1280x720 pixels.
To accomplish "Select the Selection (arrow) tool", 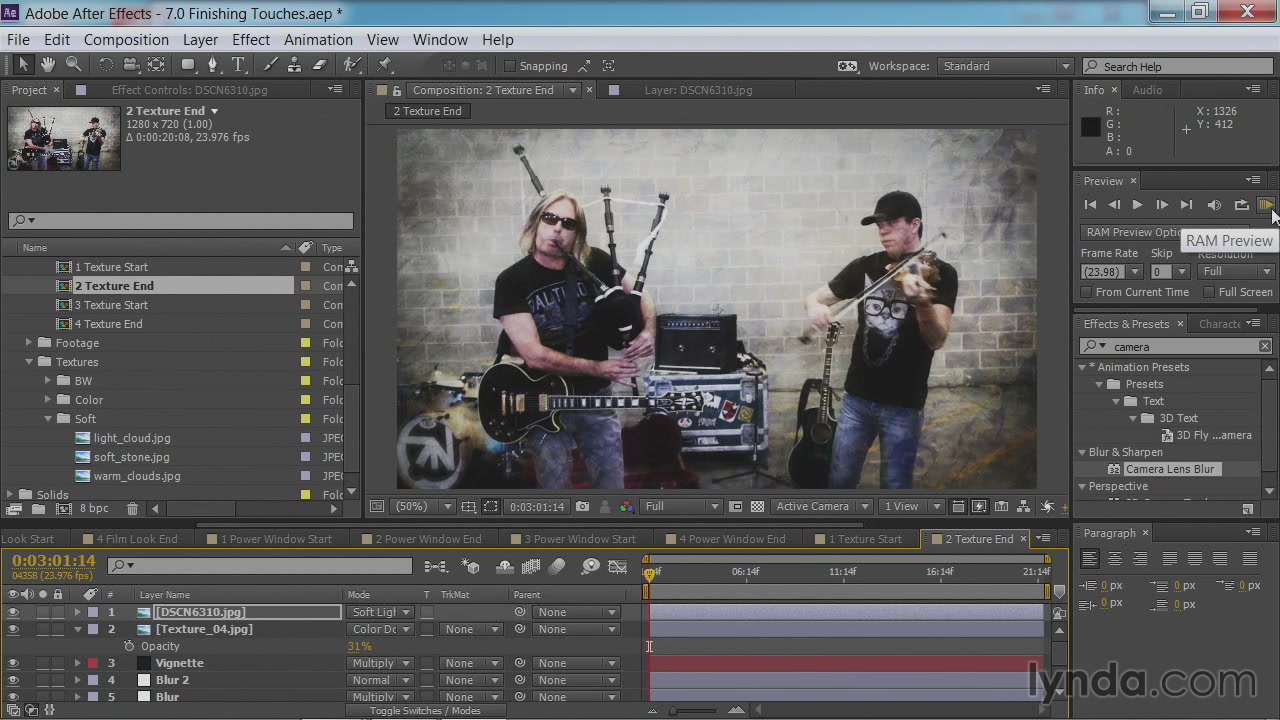I will [23, 65].
